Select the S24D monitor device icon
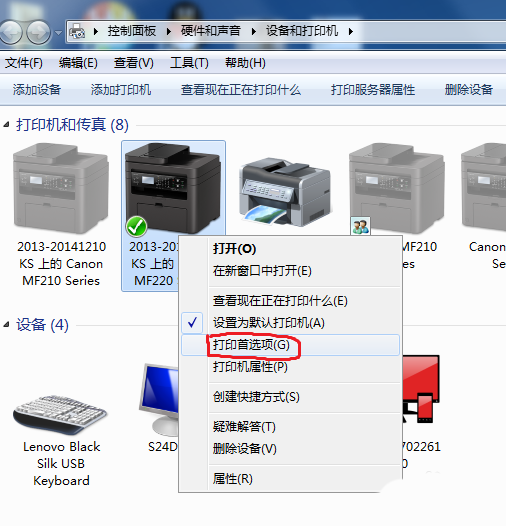Screen dimensions: 506x526 click(x=159, y=399)
